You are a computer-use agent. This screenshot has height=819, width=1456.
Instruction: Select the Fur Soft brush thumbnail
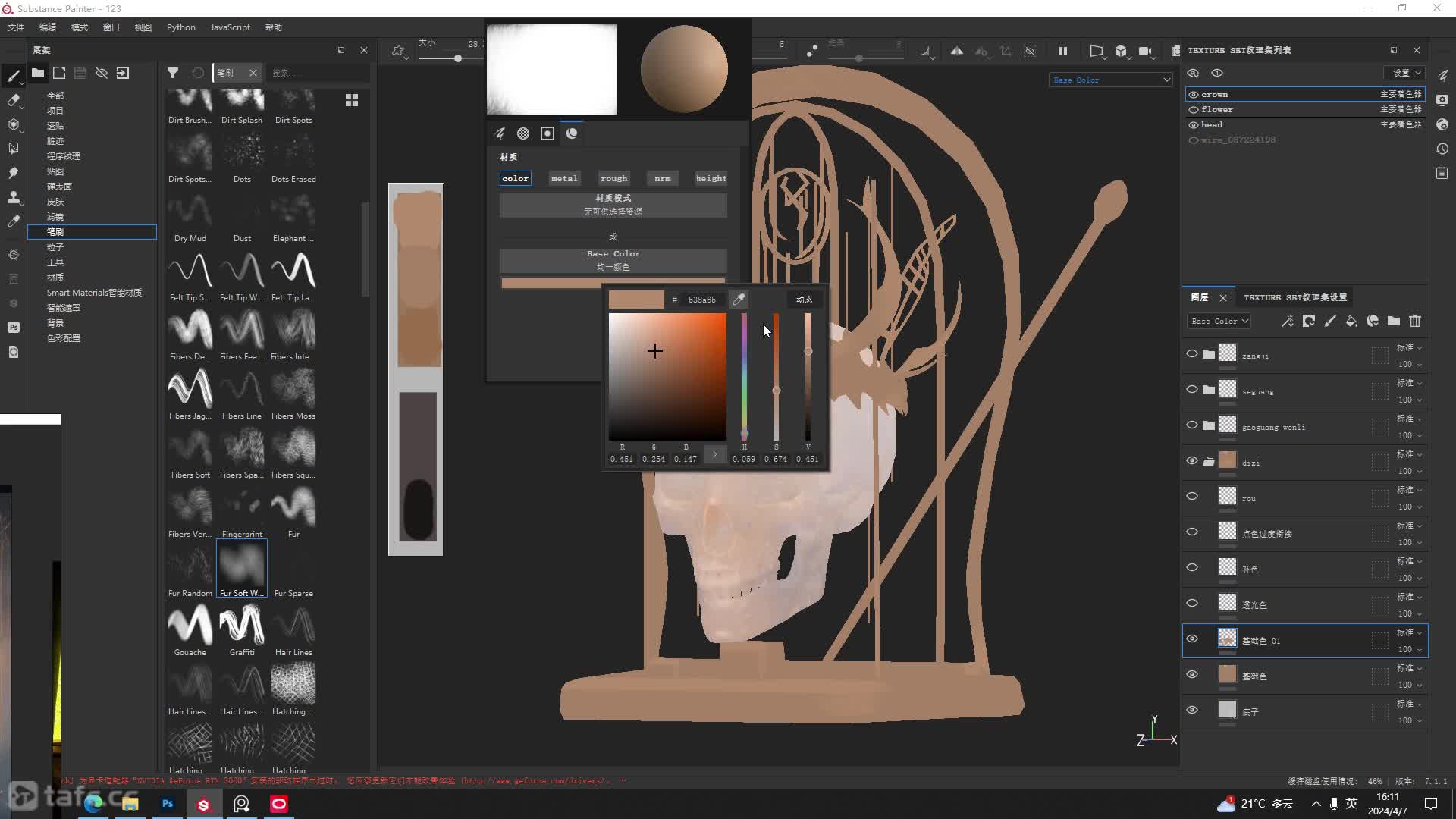pyautogui.click(x=242, y=569)
